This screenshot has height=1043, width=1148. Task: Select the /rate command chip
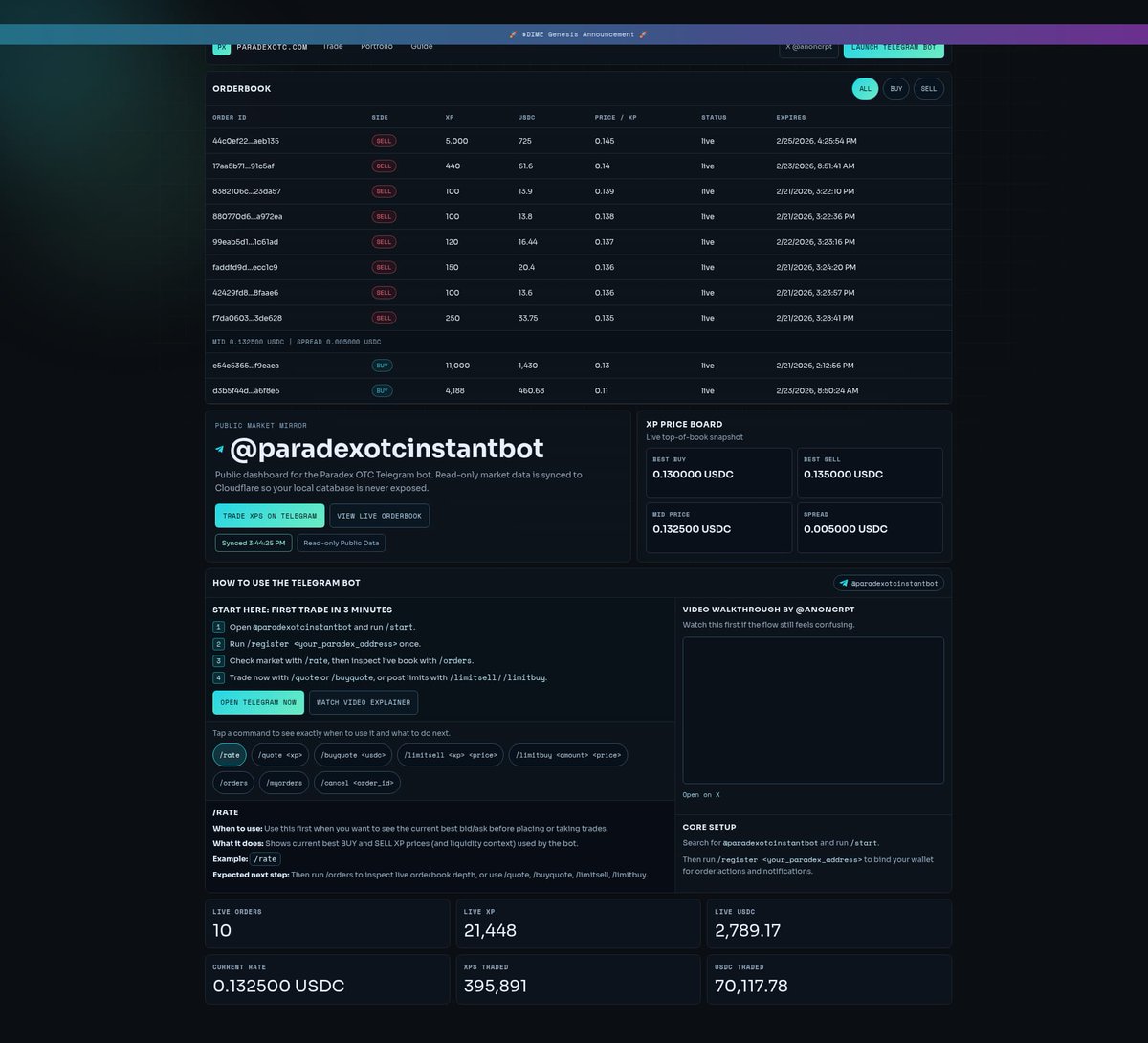(230, 755)
